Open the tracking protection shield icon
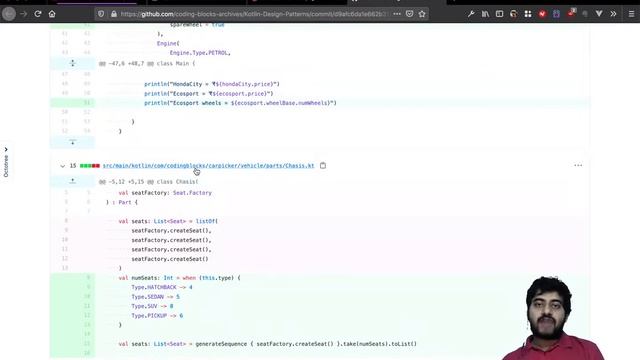The image size is (640, 360). [x=101, y=14]
